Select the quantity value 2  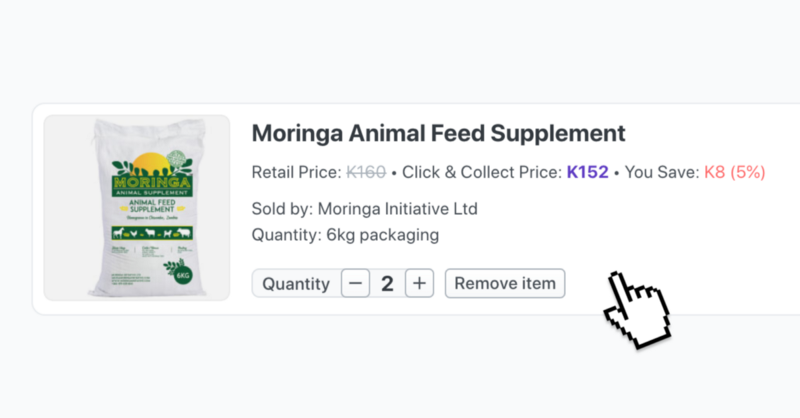(x=387, y=284)
